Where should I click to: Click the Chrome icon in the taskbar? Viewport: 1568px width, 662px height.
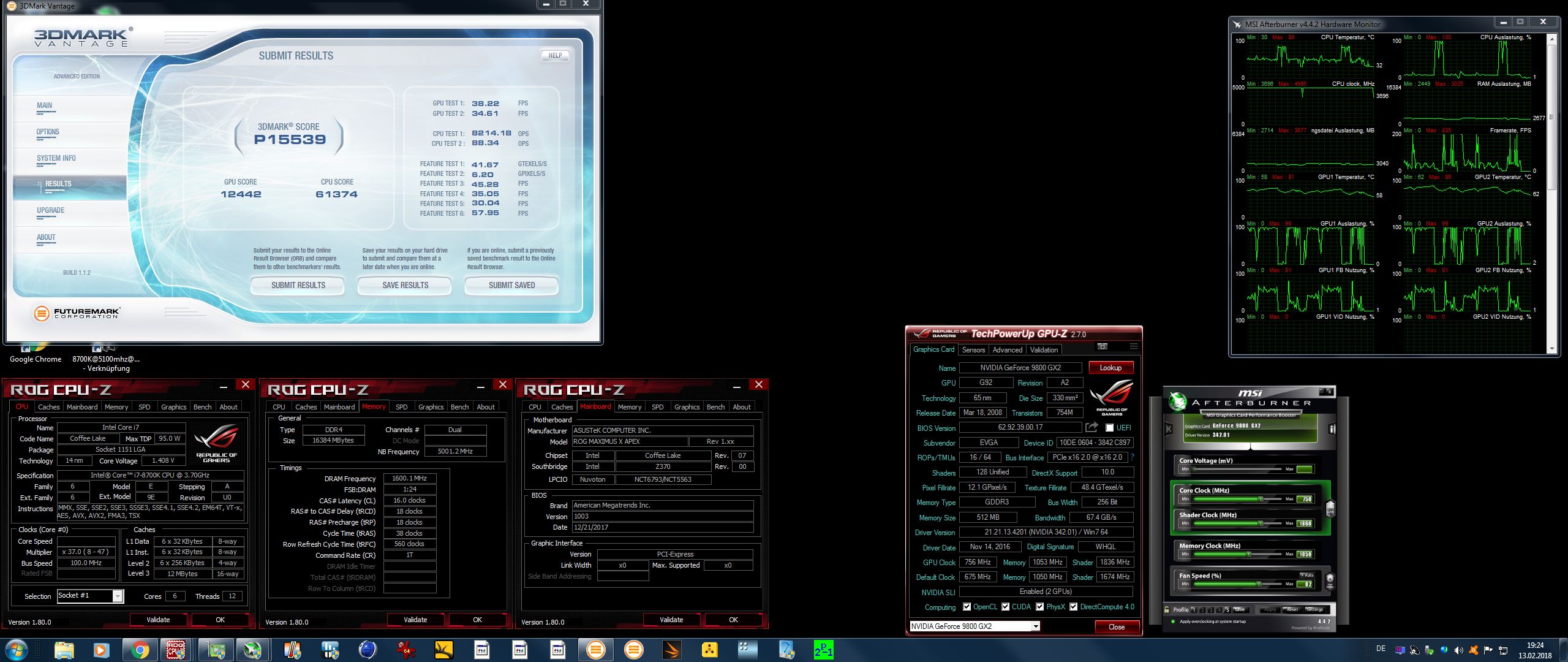click(x=140, y=650)
